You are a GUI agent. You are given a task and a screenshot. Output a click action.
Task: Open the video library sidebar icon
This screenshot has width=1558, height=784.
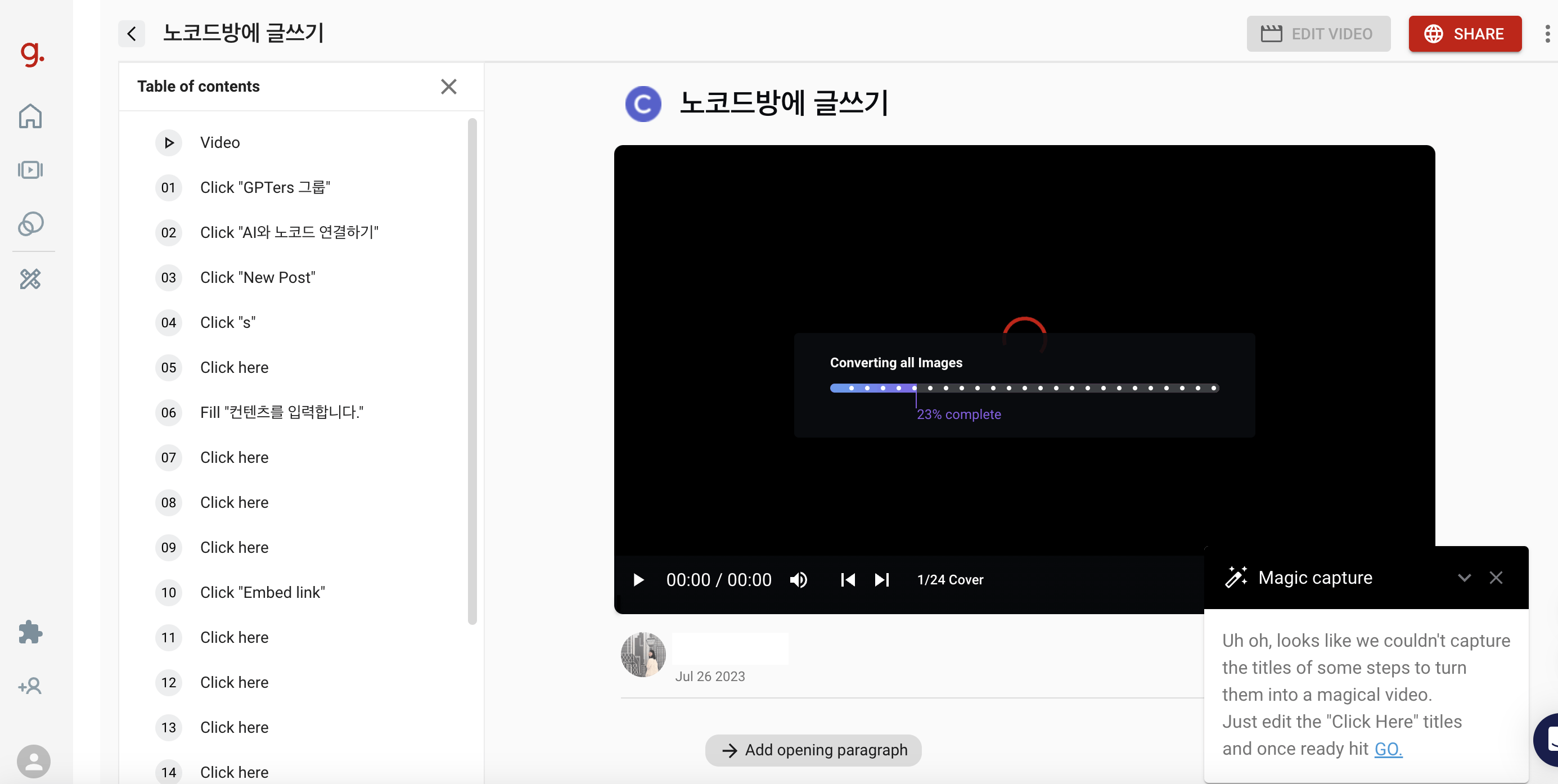(30, 170)
